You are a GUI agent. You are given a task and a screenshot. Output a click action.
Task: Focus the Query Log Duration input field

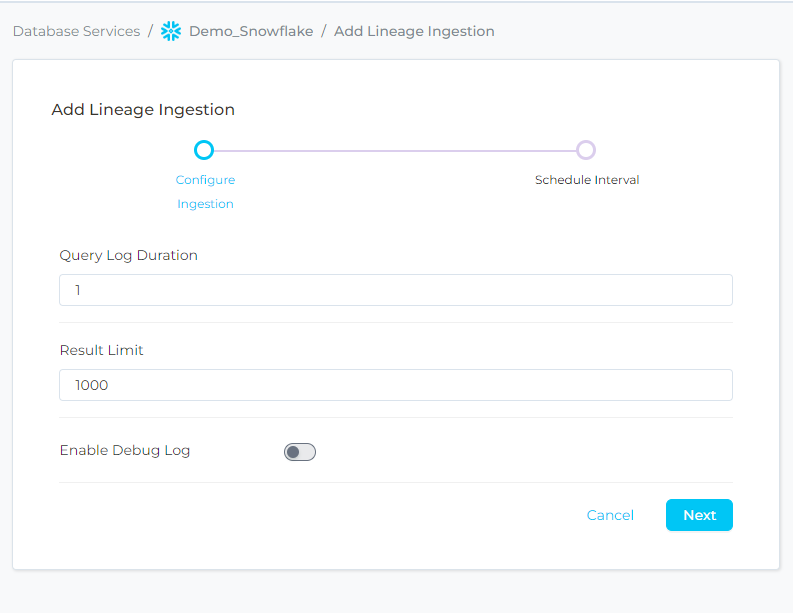coord(396,290)
